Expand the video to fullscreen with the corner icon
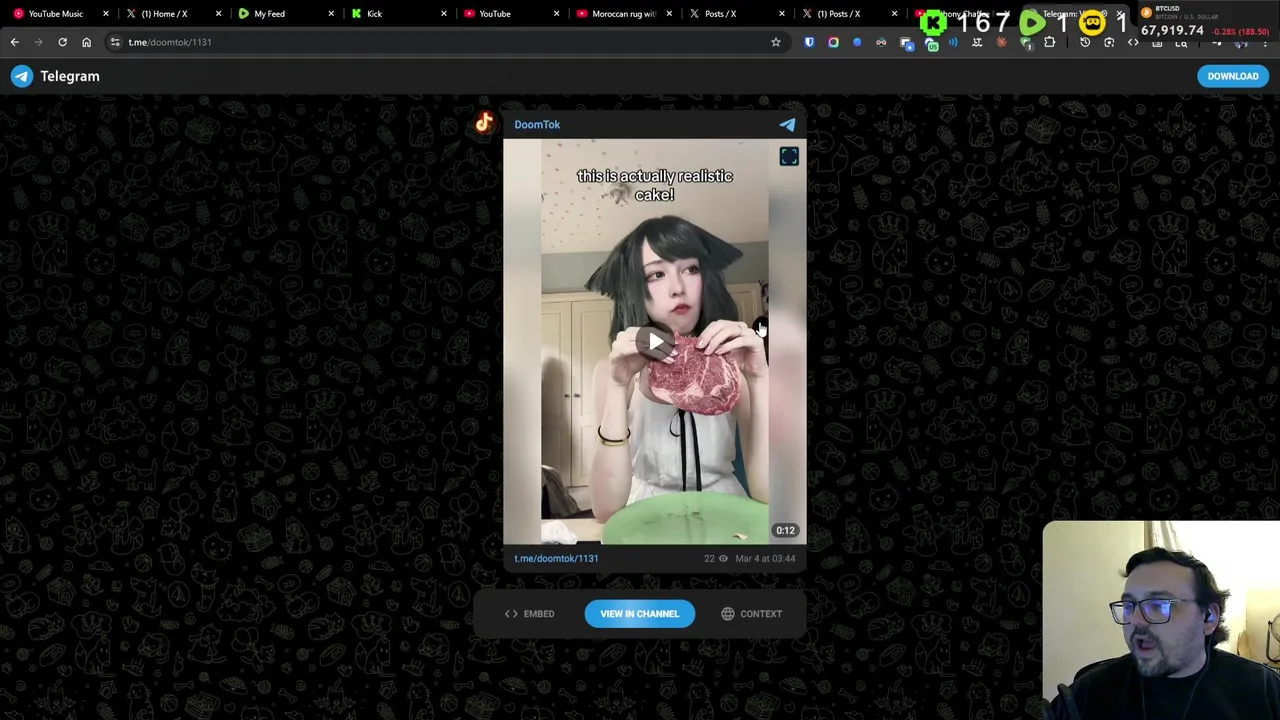The image size is (1280, 720). click(789, 156)
